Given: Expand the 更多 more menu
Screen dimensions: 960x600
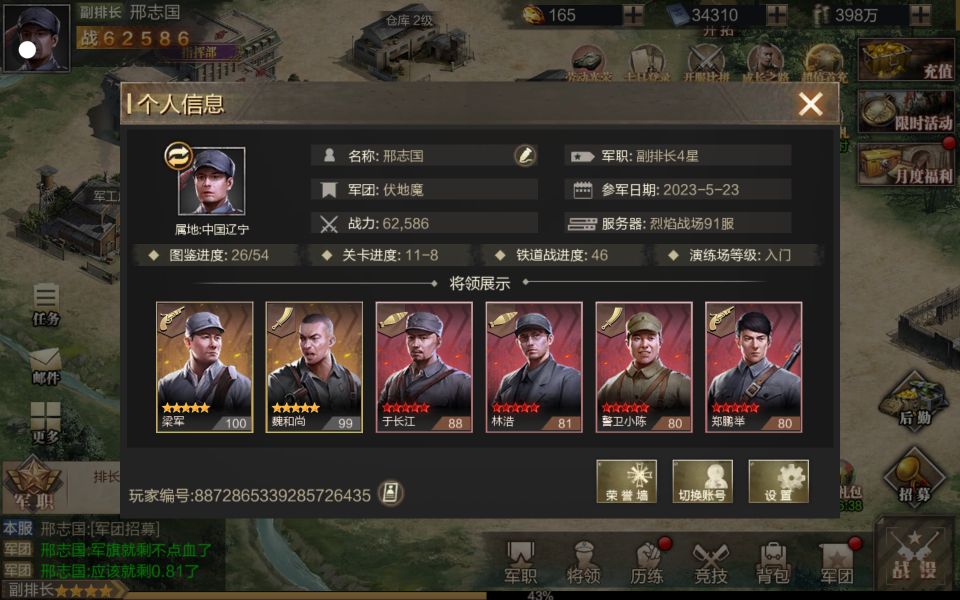Looking at the screenshot, I should click(x=46, y=423).
